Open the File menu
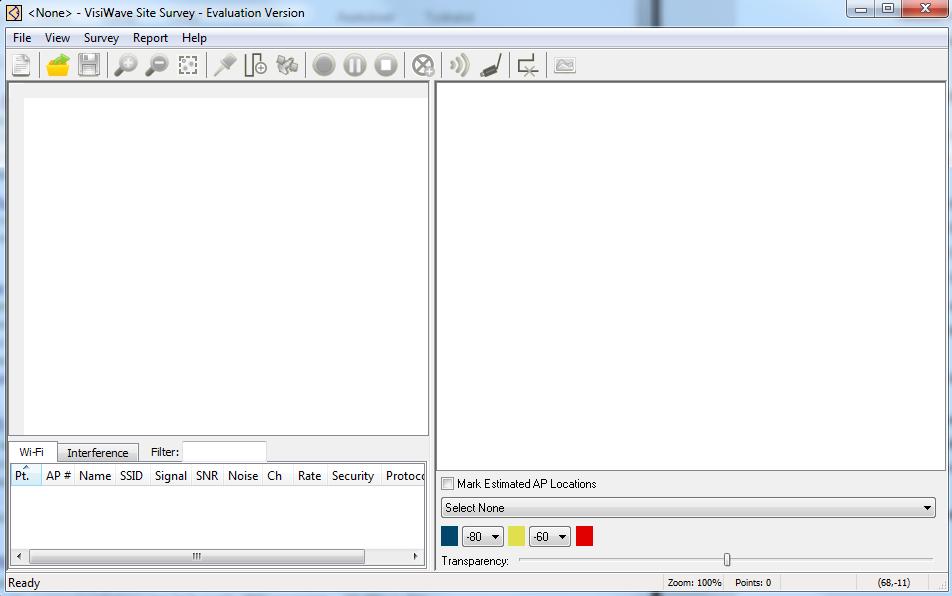The height and width of the screenshot is (596, 952). click(22, 38)
